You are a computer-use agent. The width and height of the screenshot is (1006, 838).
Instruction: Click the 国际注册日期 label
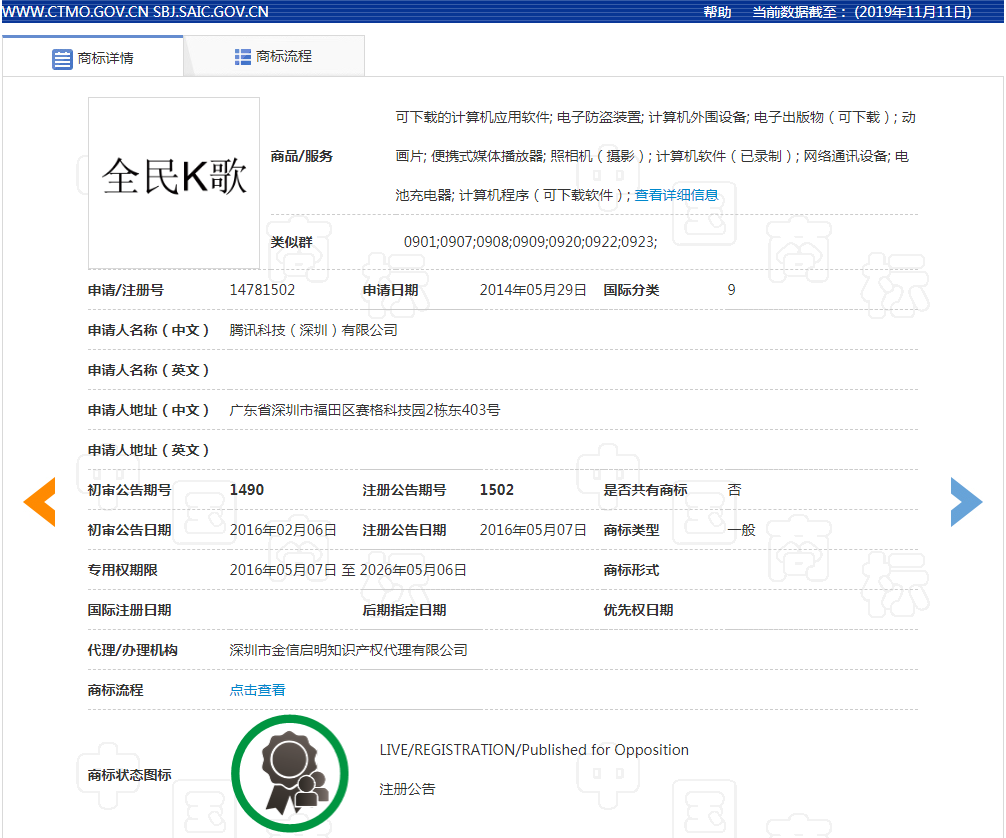[130, 610]
